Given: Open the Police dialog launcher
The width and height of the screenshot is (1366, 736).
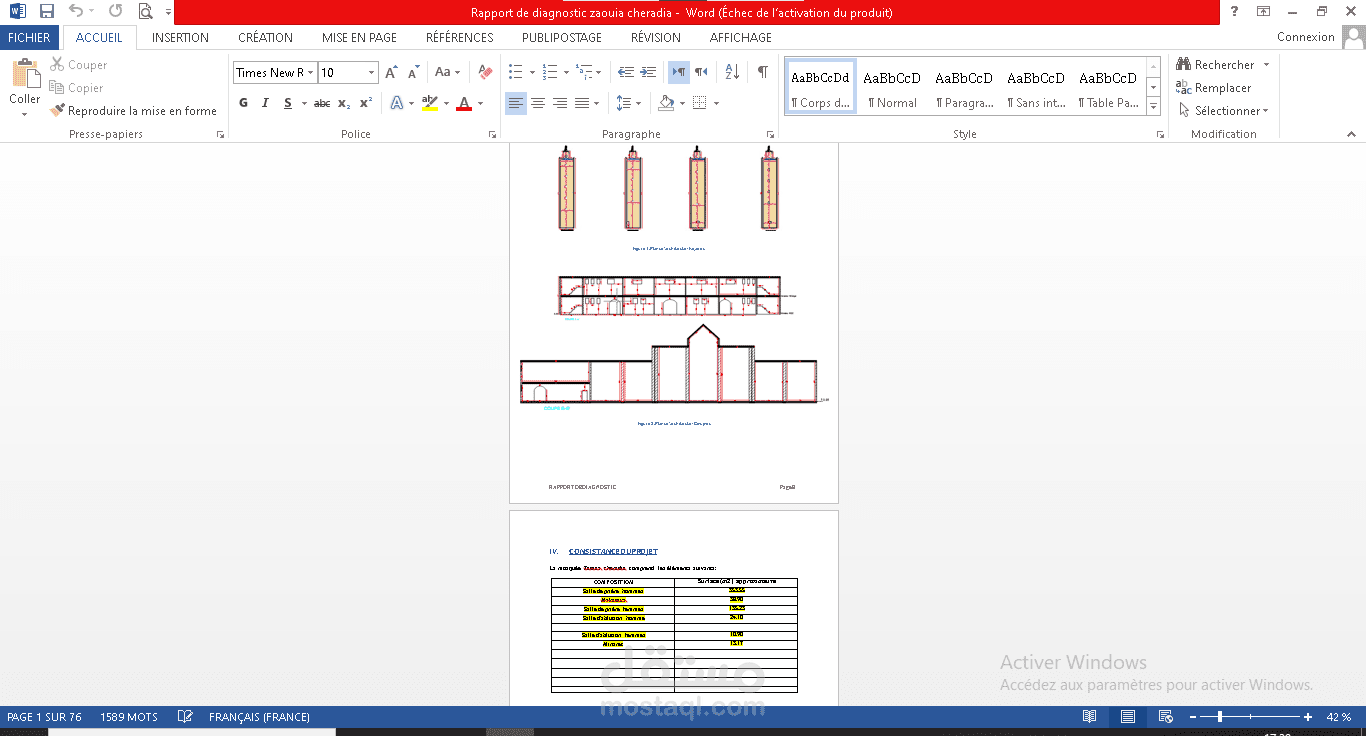Looking at the screenshot, I should click(492, 134).
